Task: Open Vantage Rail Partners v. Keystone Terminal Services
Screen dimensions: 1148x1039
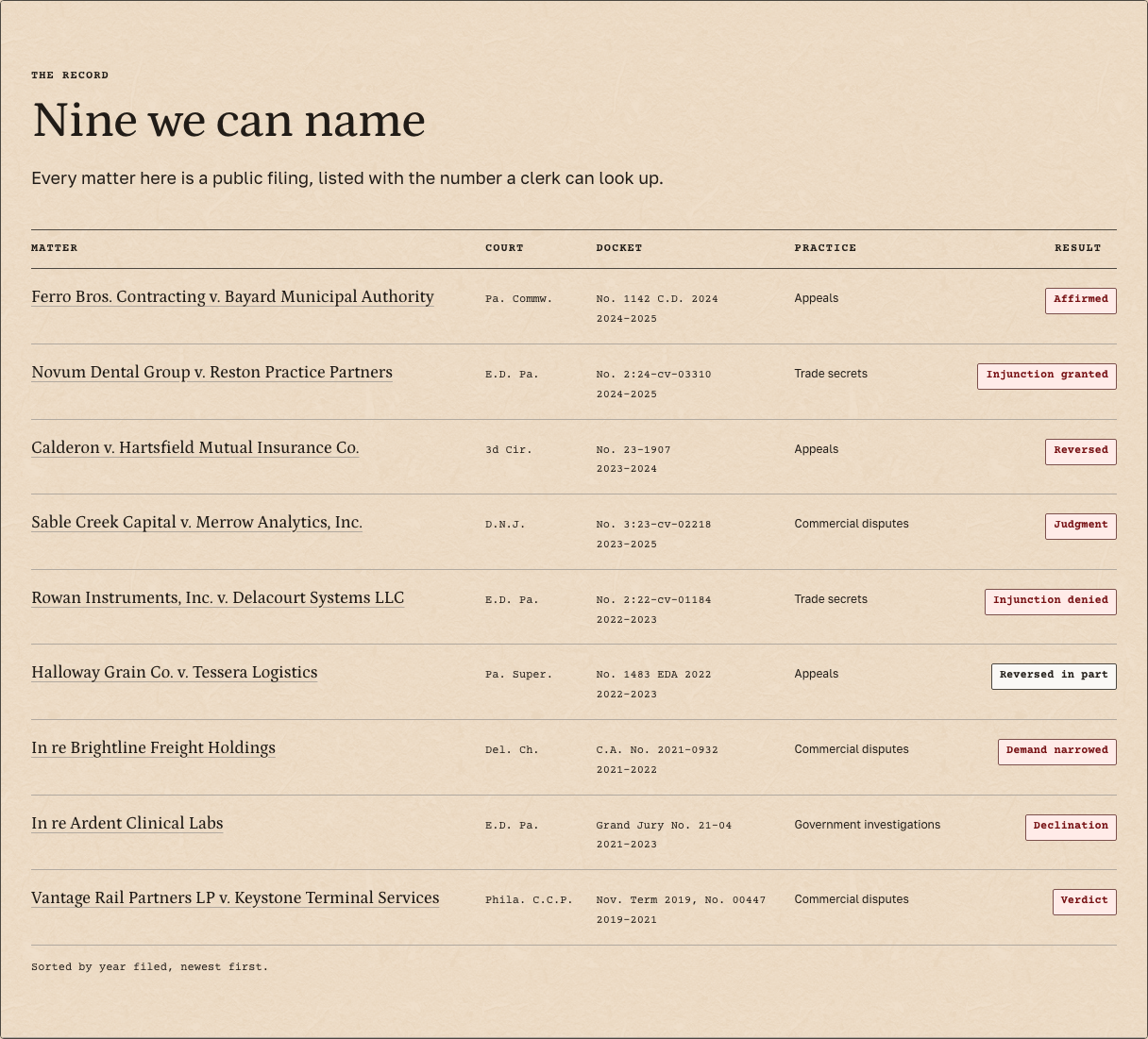Action: (235, 898)
